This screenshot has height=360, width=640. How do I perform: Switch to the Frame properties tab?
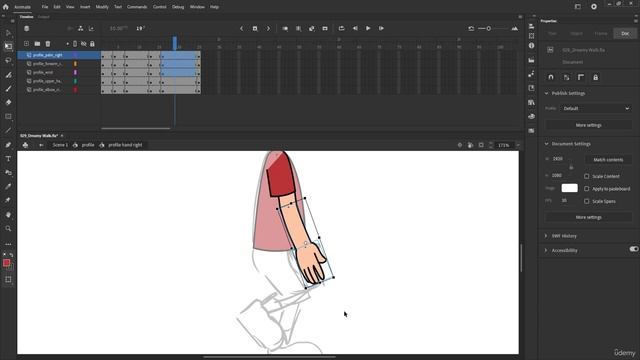coord(601,33)
